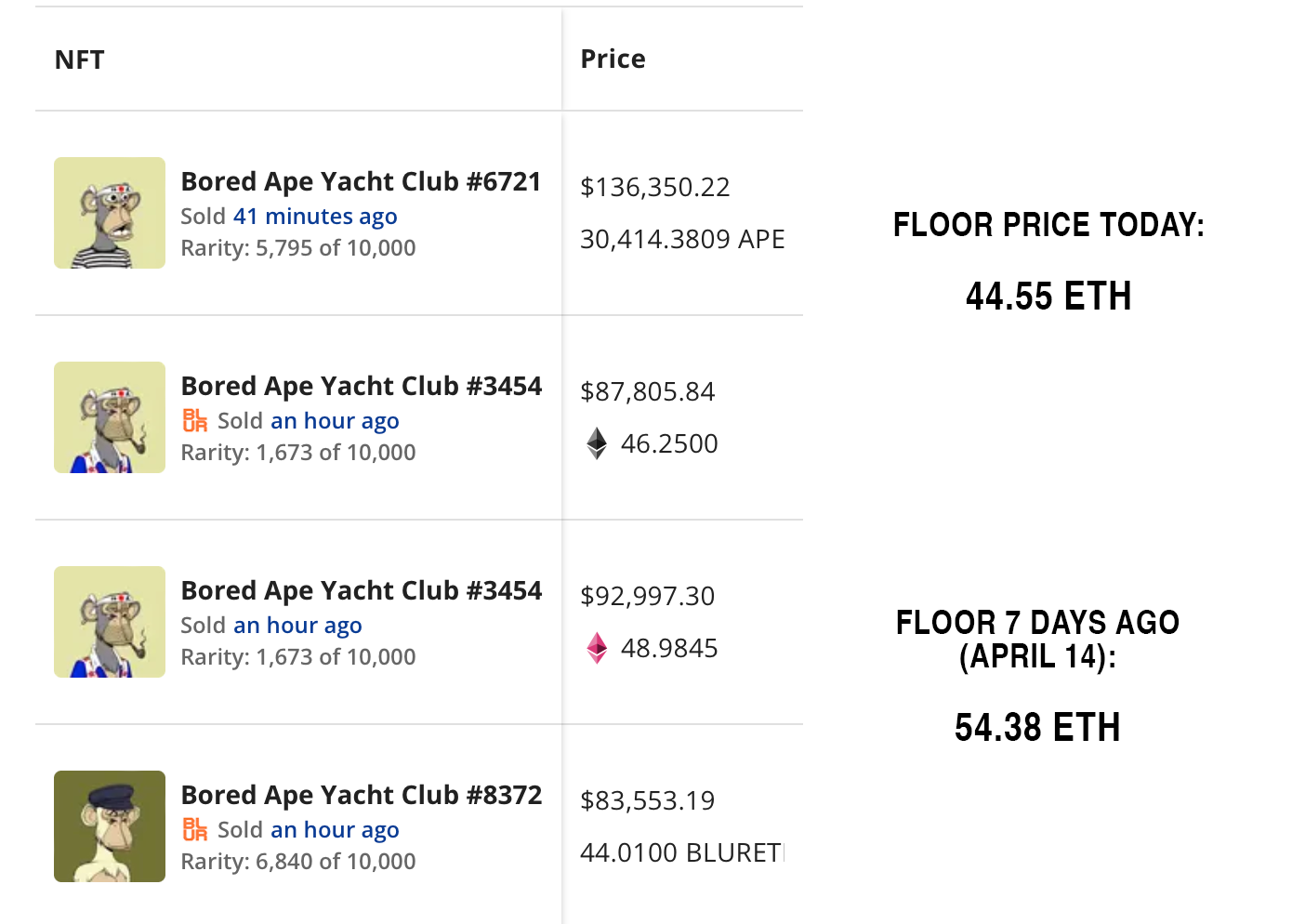Select the $136,350.22 price value
The width and height of the screenshot is (1292, 924).
tap(655, 188)
